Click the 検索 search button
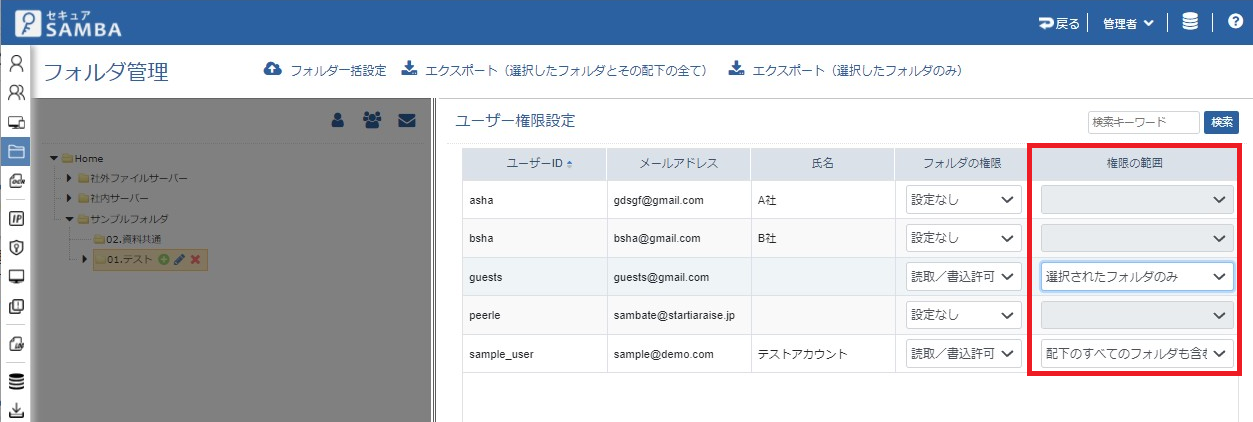Viewport: 1253px width, 422px height. click(1221, 122)
